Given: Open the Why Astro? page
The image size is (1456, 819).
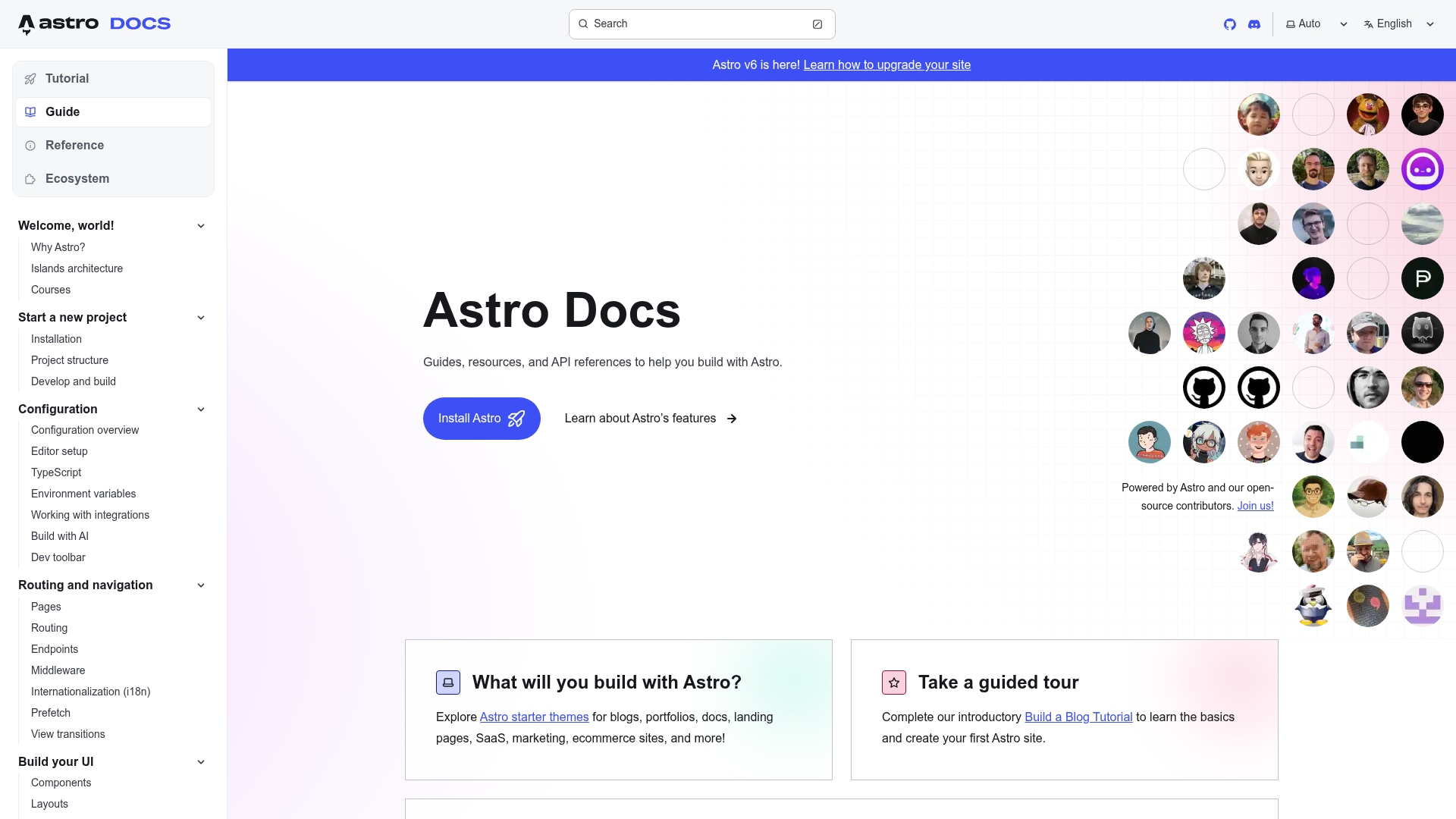Looking at the screenshot, I should click(58, 247).
